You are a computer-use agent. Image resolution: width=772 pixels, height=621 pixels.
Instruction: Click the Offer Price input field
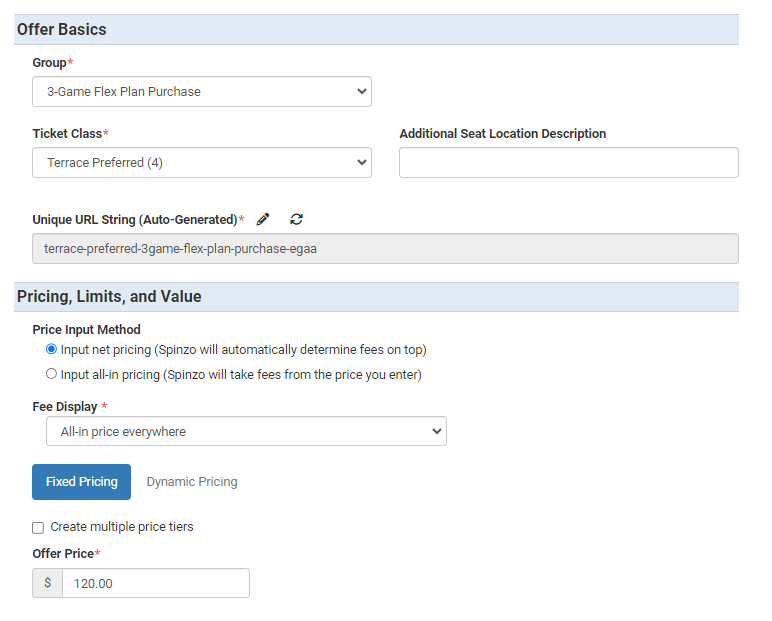tap(156, 583)
